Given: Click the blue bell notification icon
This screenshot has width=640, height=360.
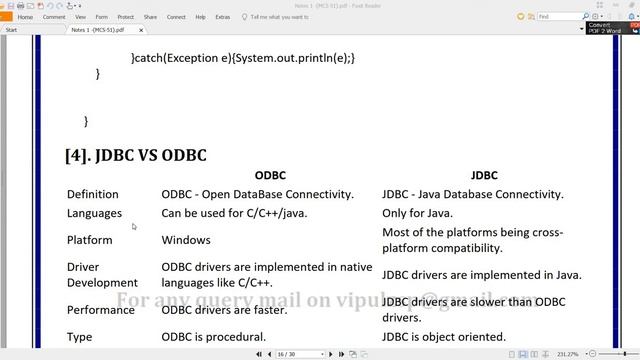Looking at the screenshot, I should point(631,16).
